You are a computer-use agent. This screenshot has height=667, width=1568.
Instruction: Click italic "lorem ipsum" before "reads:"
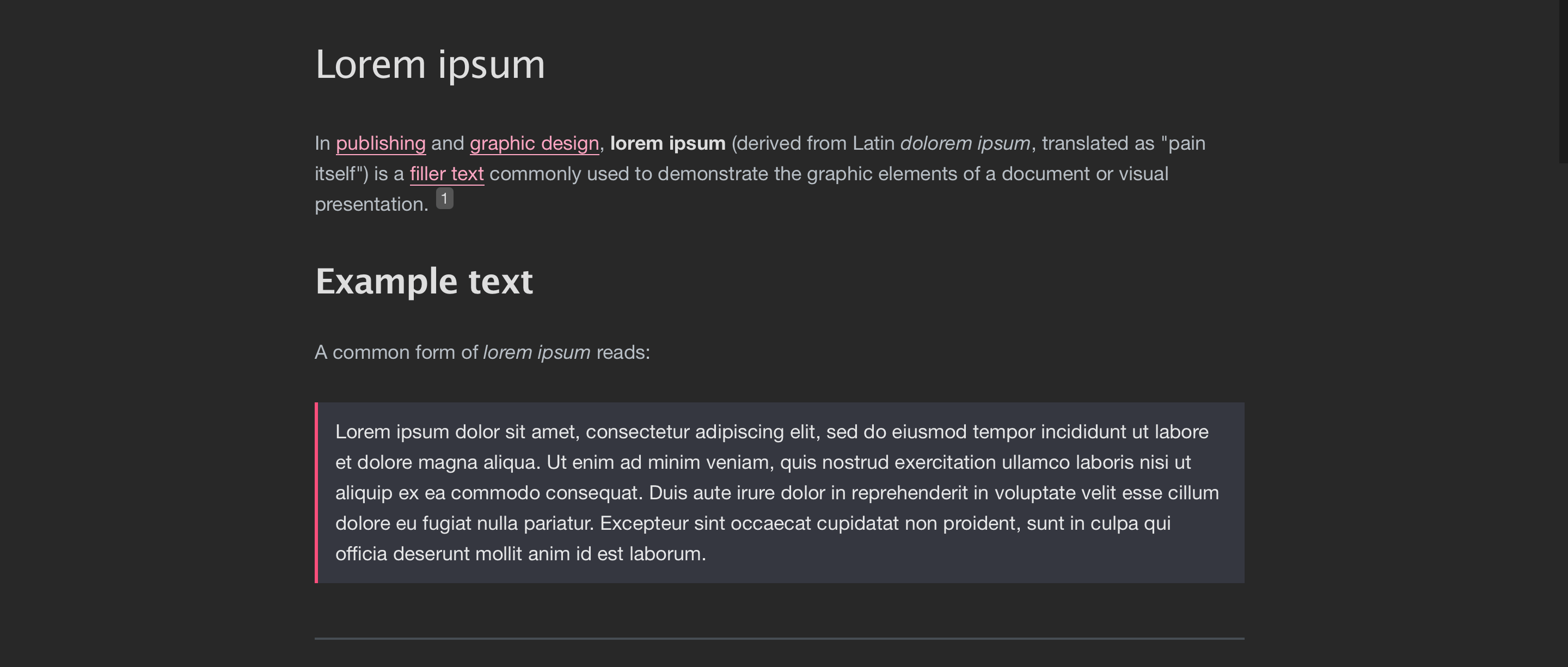tap(536, 352)
